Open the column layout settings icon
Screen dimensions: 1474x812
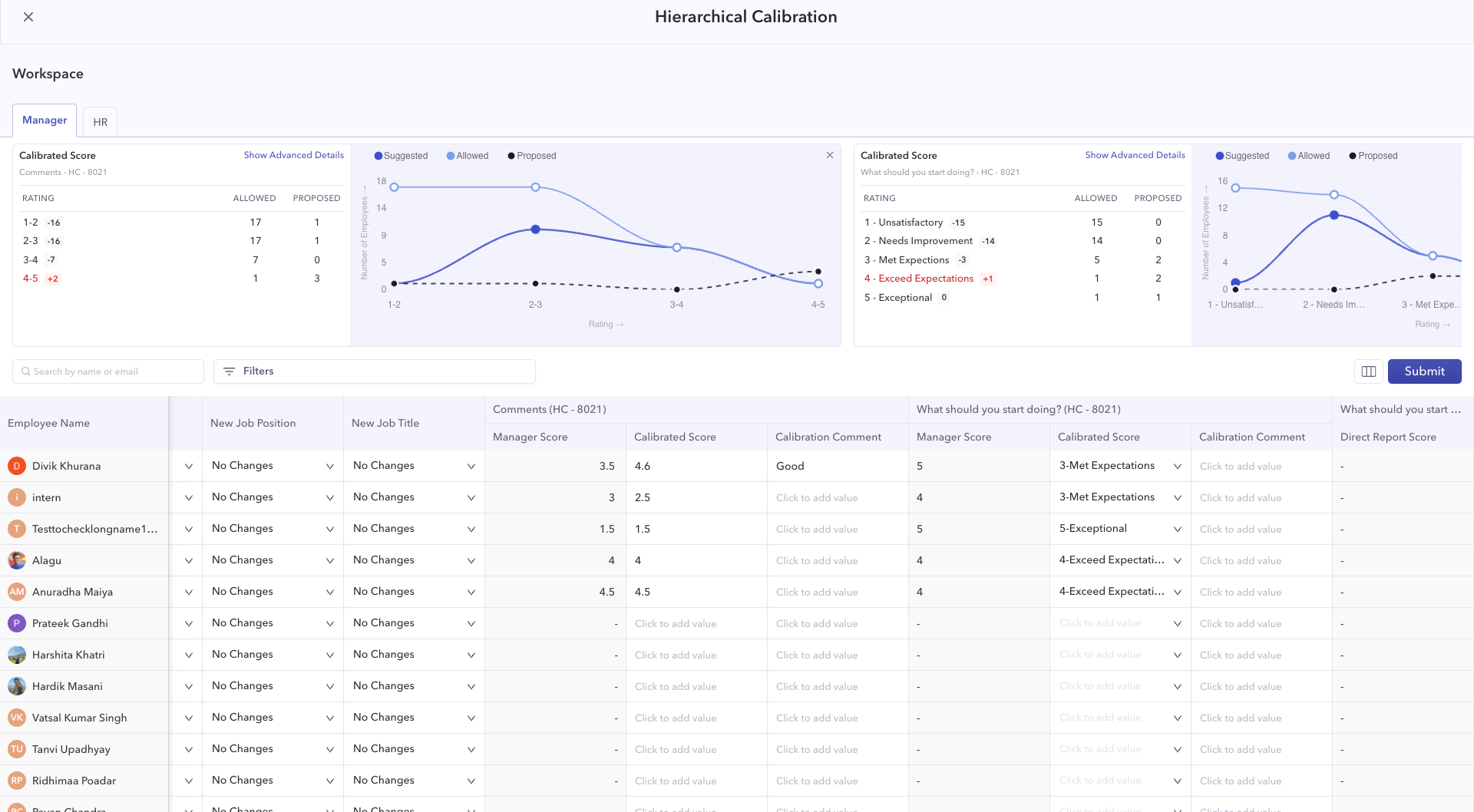point(1368,371)
